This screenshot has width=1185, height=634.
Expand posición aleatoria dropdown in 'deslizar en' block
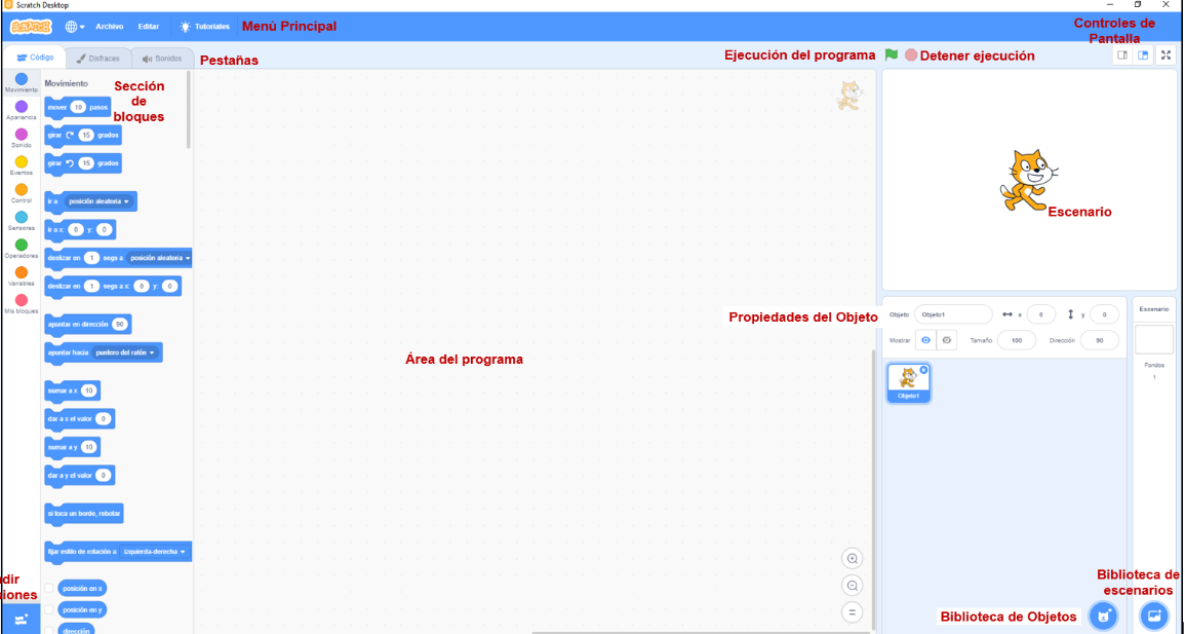(159, 258)
